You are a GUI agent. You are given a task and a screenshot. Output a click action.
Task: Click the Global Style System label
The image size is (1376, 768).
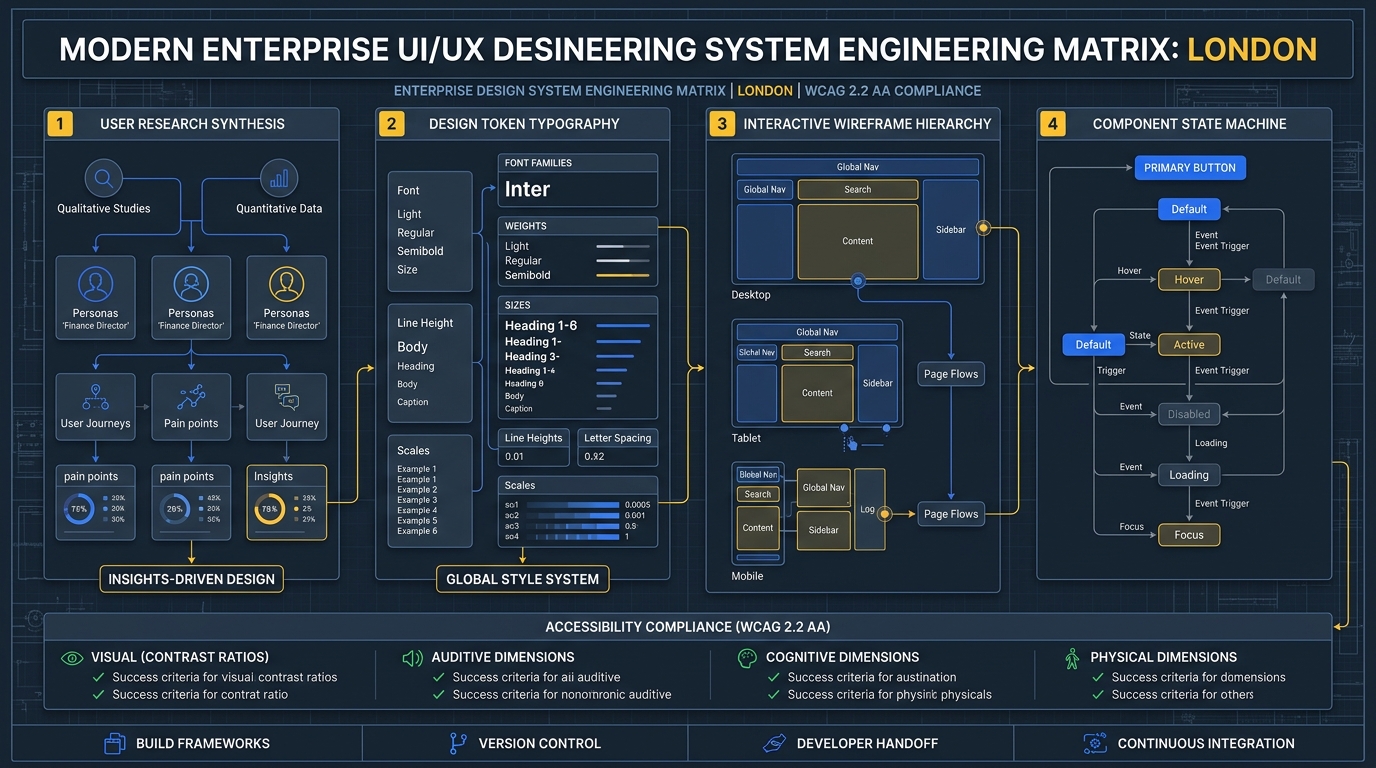click(x=522, y=579)
